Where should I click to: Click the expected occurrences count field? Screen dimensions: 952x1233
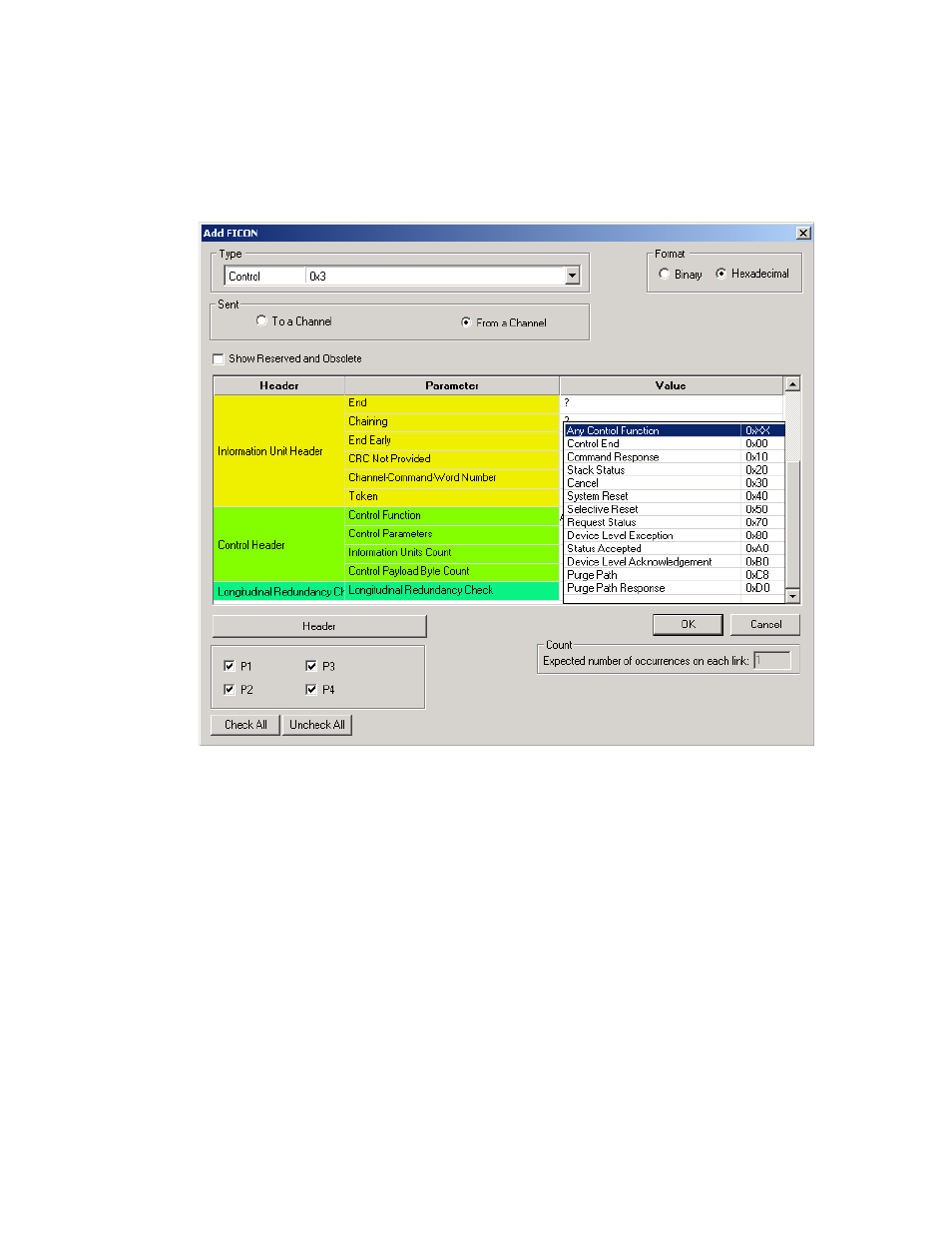point(772,660)
